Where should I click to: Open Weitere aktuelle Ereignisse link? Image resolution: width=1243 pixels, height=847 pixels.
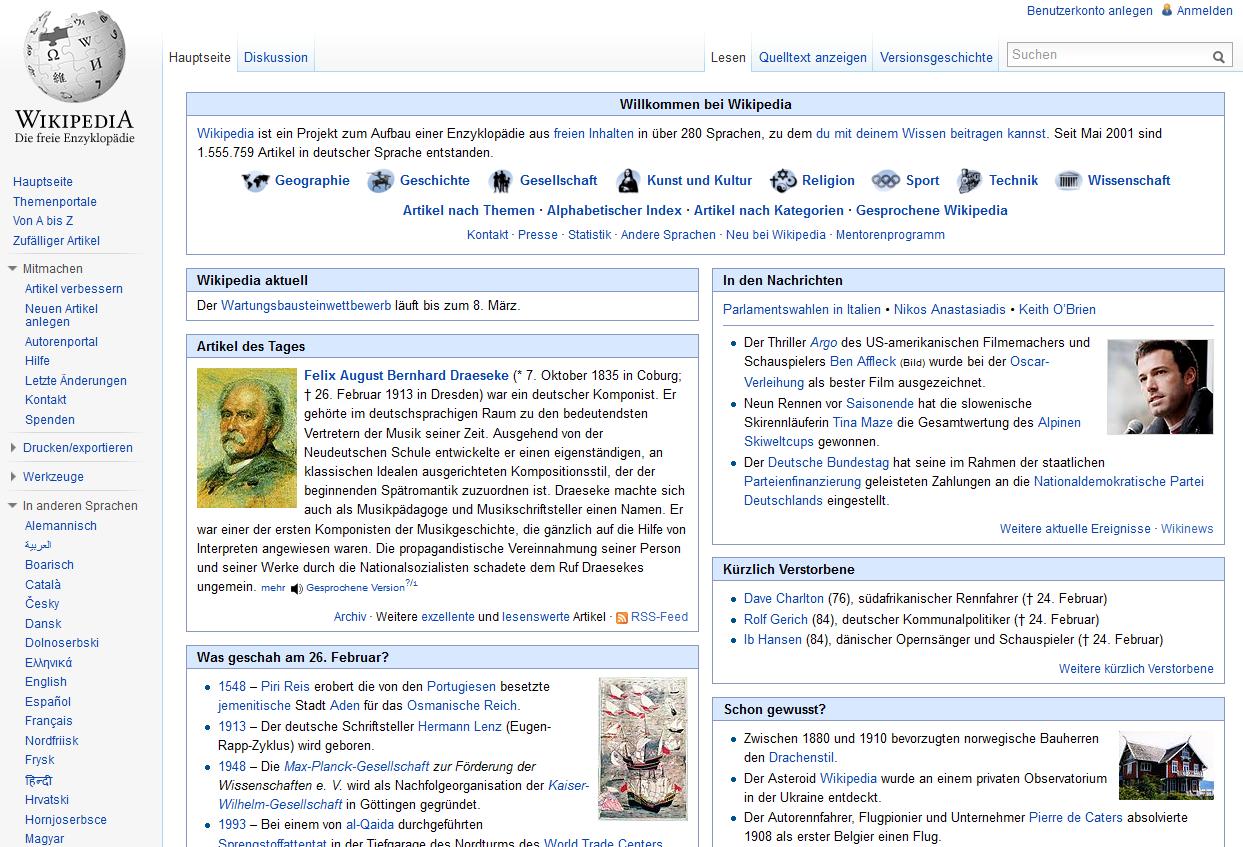point(1075,529)
